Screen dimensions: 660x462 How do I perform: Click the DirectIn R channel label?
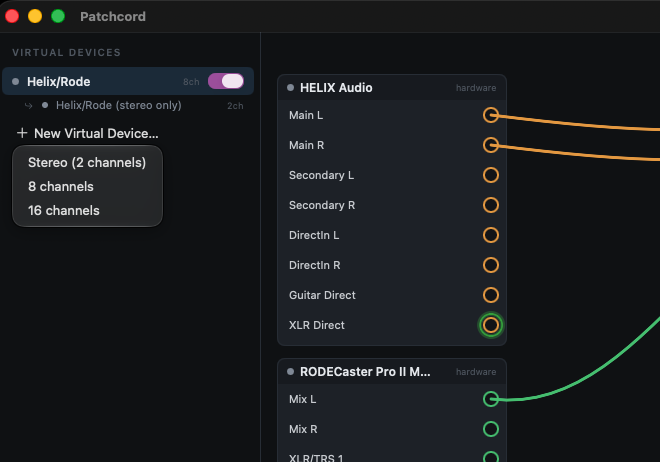click(x=314, y=265)
